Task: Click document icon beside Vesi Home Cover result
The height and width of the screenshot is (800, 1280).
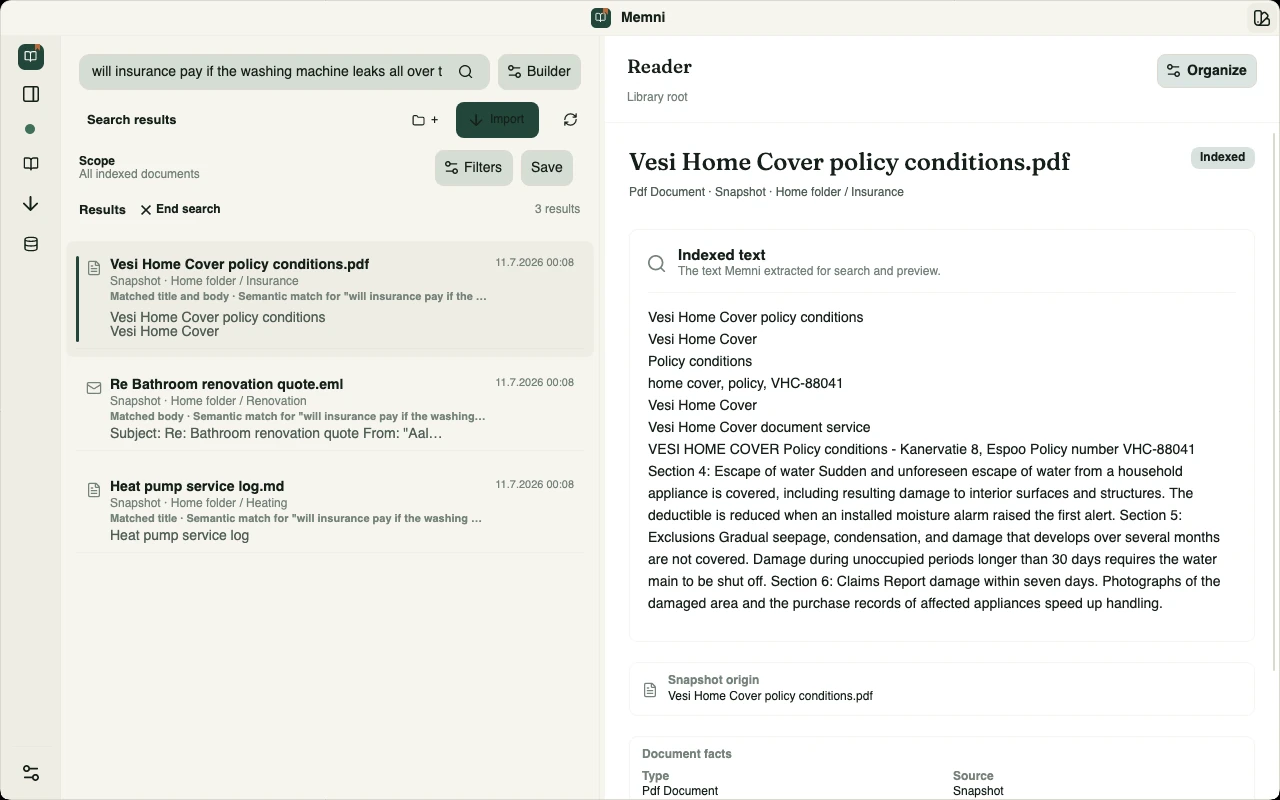Action: click(94, 268)
